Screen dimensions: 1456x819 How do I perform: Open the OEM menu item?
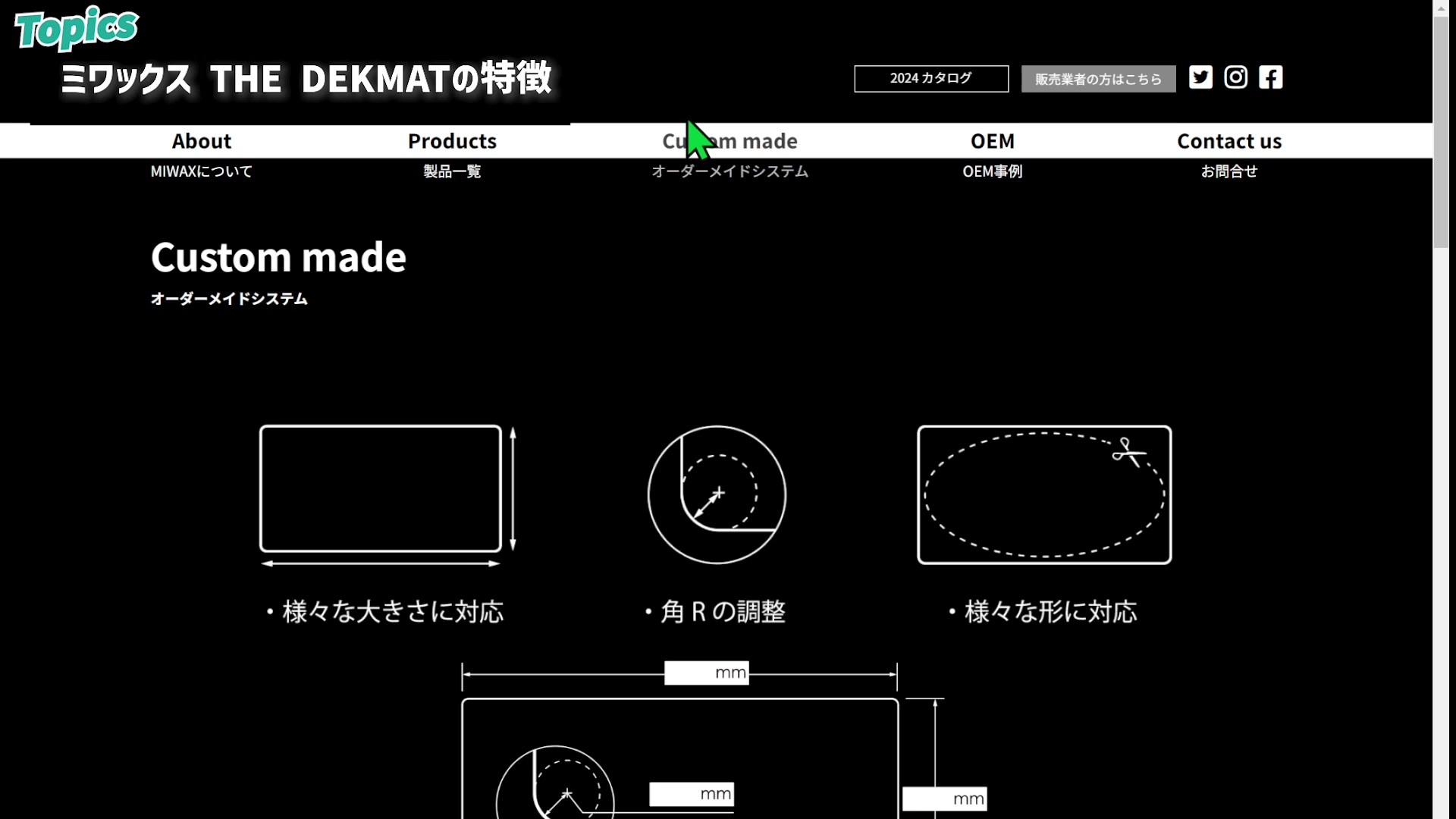[992, 141]
